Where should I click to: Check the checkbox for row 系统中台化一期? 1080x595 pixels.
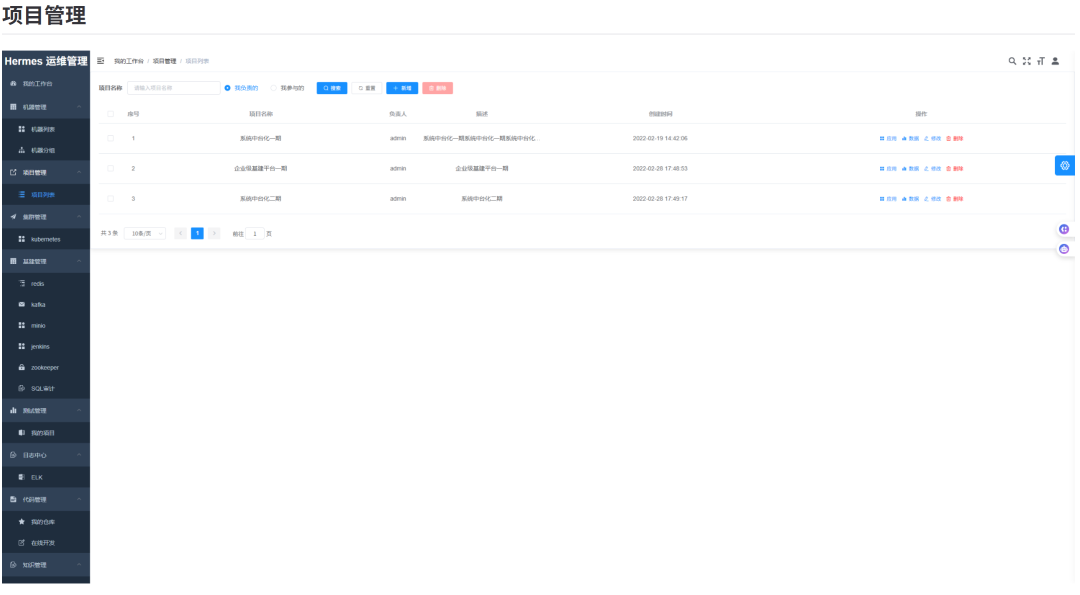pos(110,138)
